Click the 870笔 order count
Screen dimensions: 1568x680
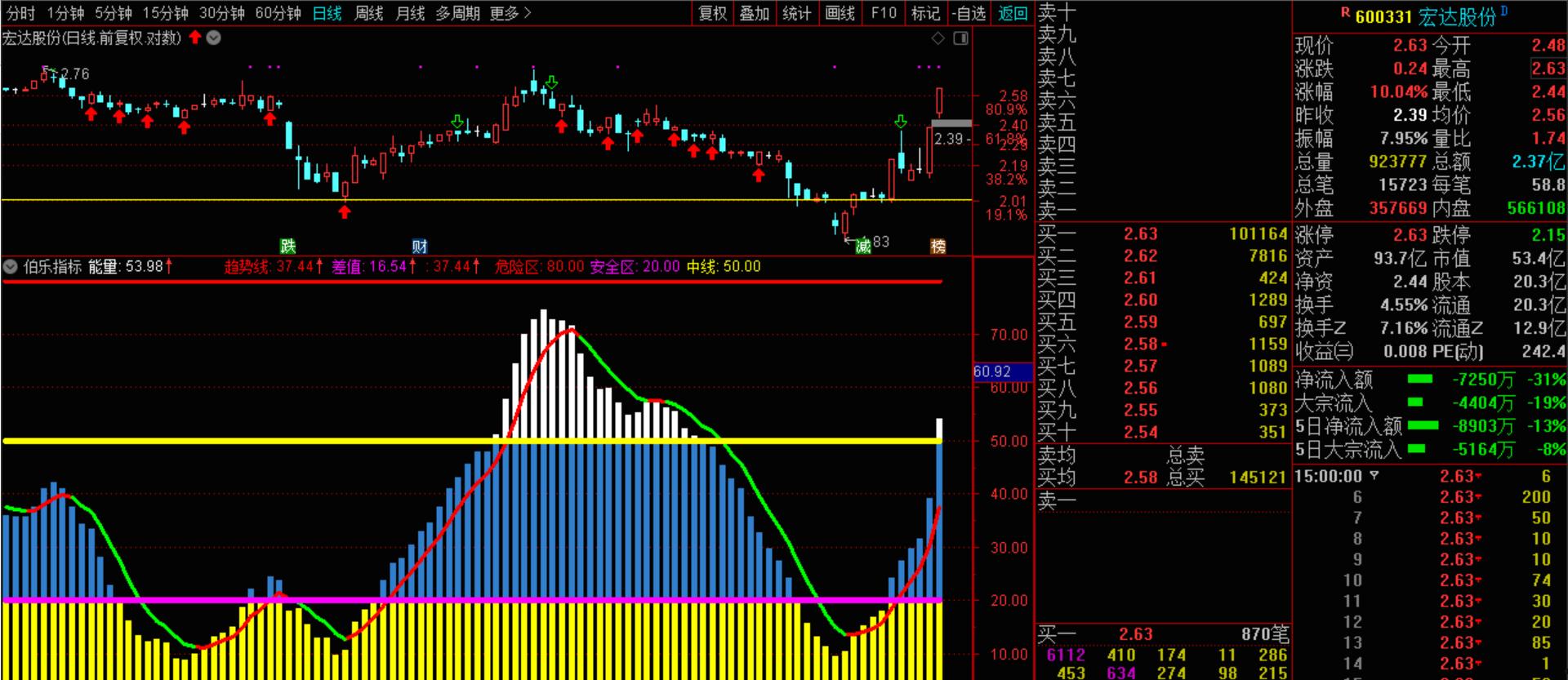1265,634
